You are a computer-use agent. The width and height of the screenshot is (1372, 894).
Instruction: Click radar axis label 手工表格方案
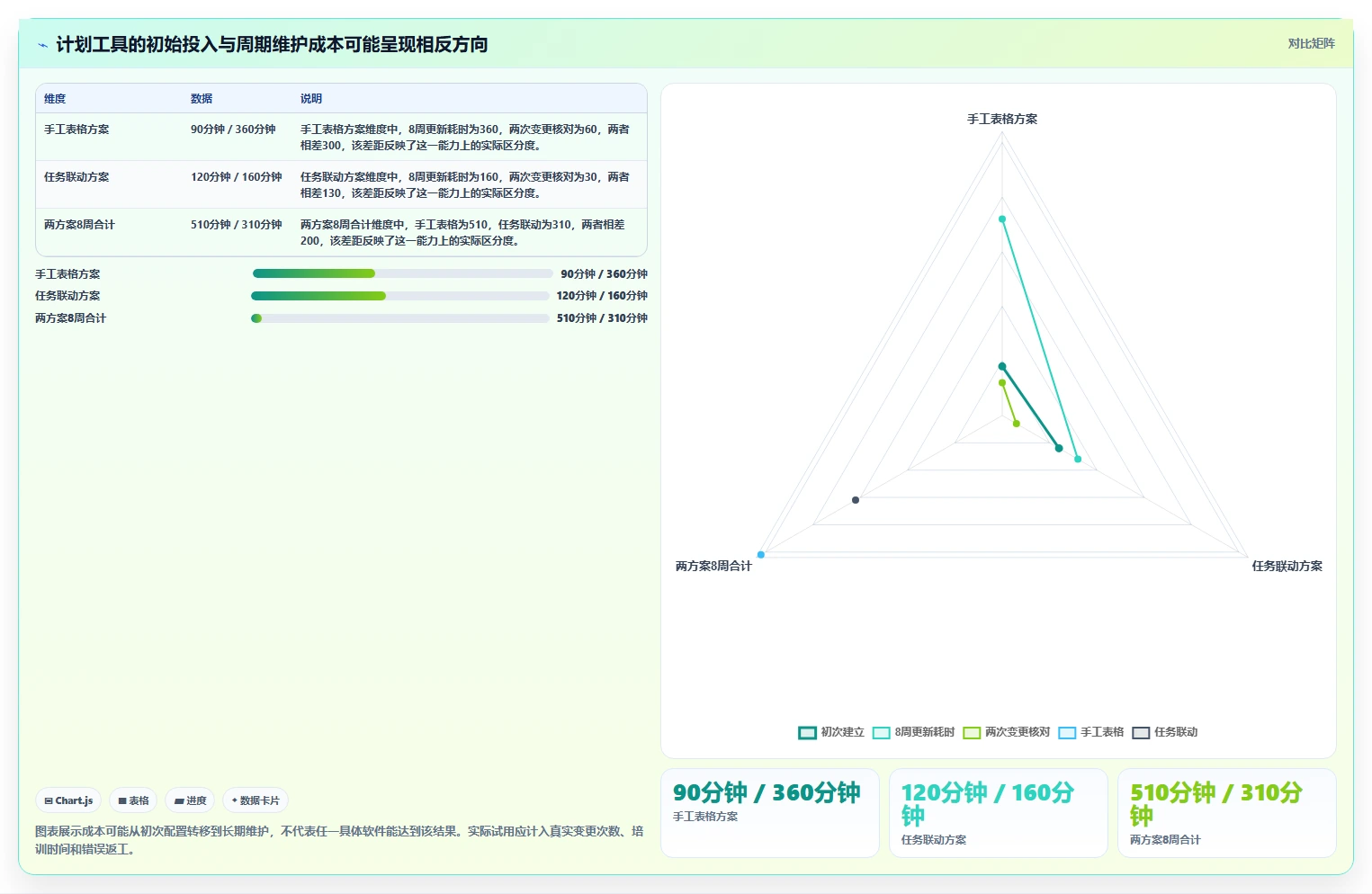(x=1002, y=119)
